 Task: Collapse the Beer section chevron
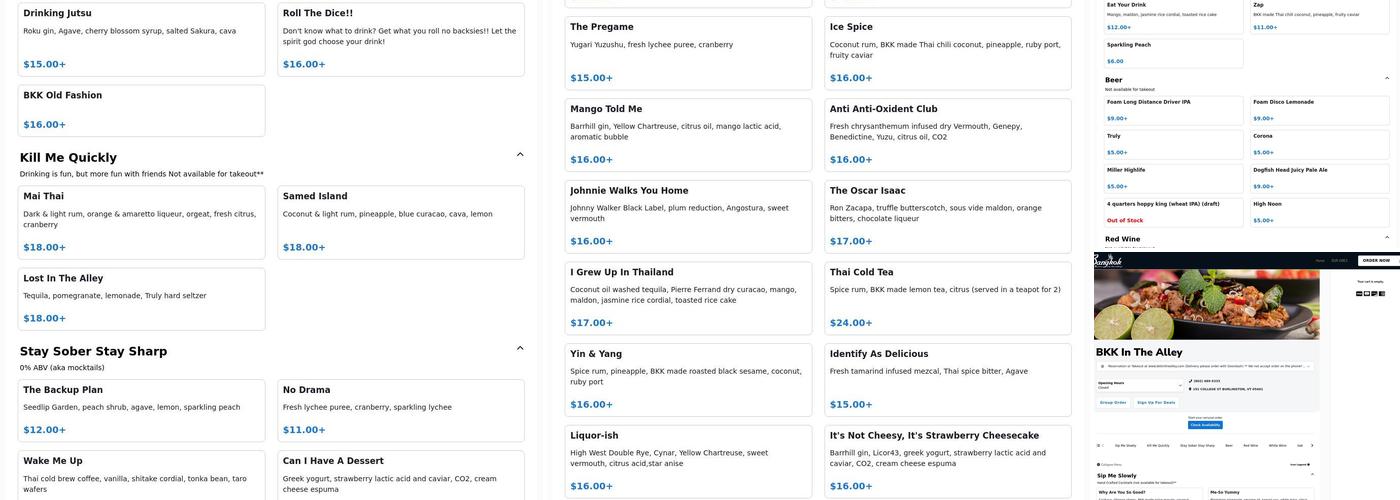coord(1387,79)
